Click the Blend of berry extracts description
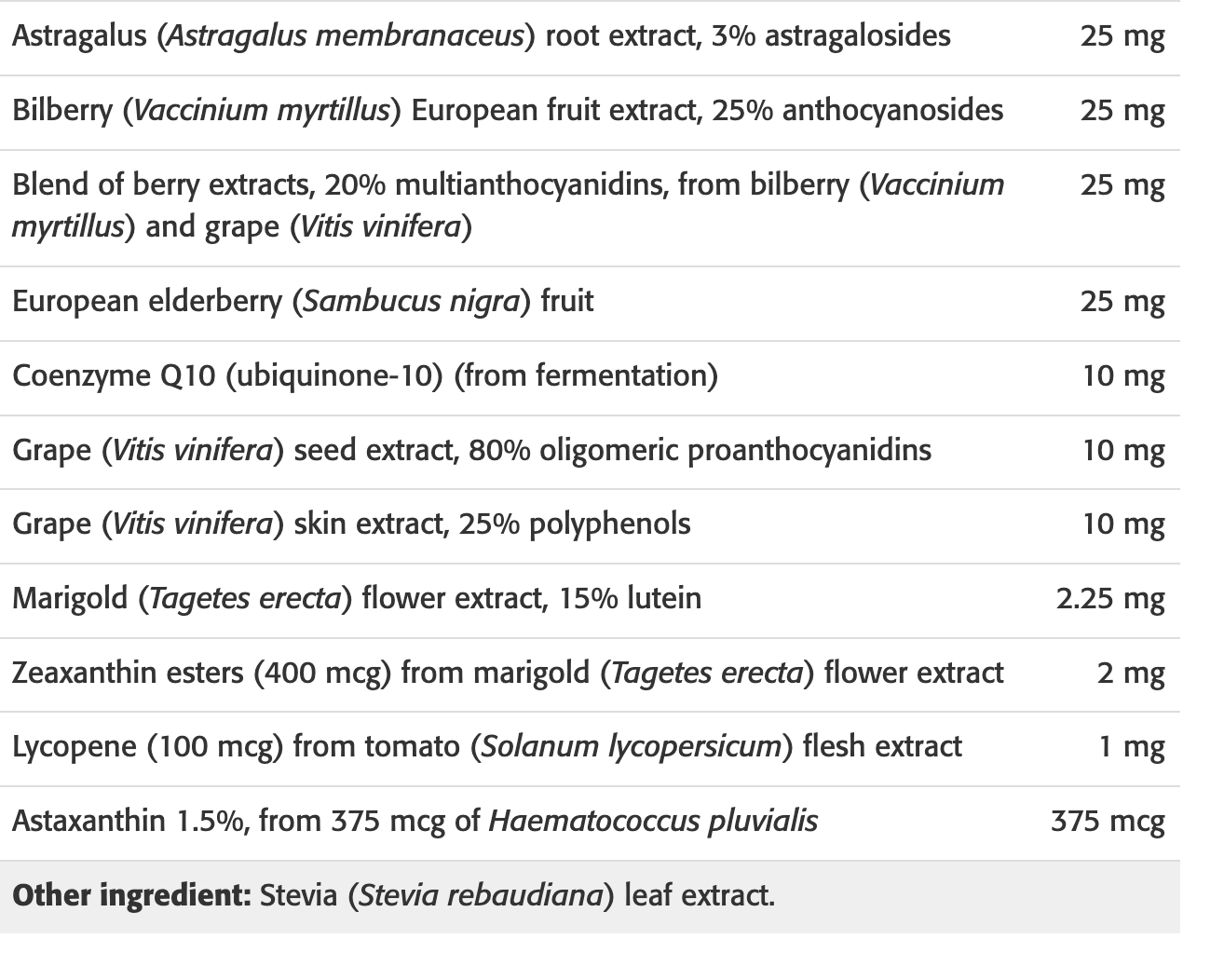The image size is (1224, 980). point(508,205)
